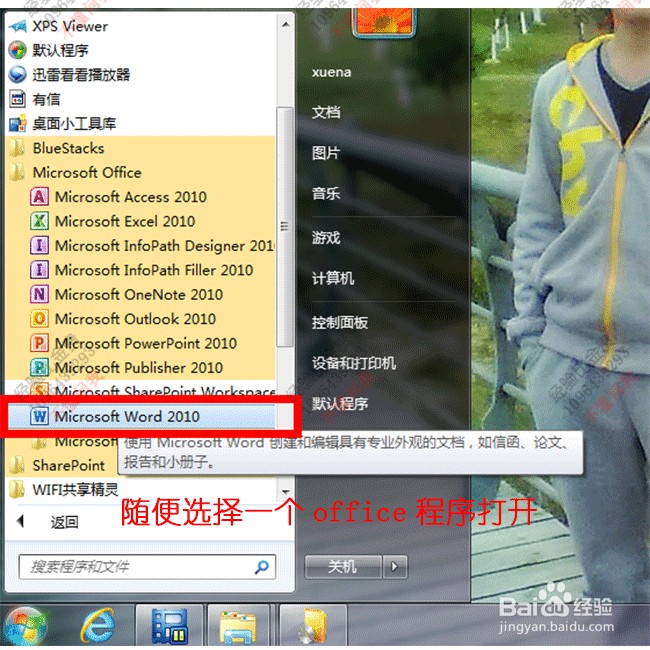Screen dimensions: 650x650
Task: Open Microsoft SharePoint Workspace entry
Action: click(x=141, y=389)
